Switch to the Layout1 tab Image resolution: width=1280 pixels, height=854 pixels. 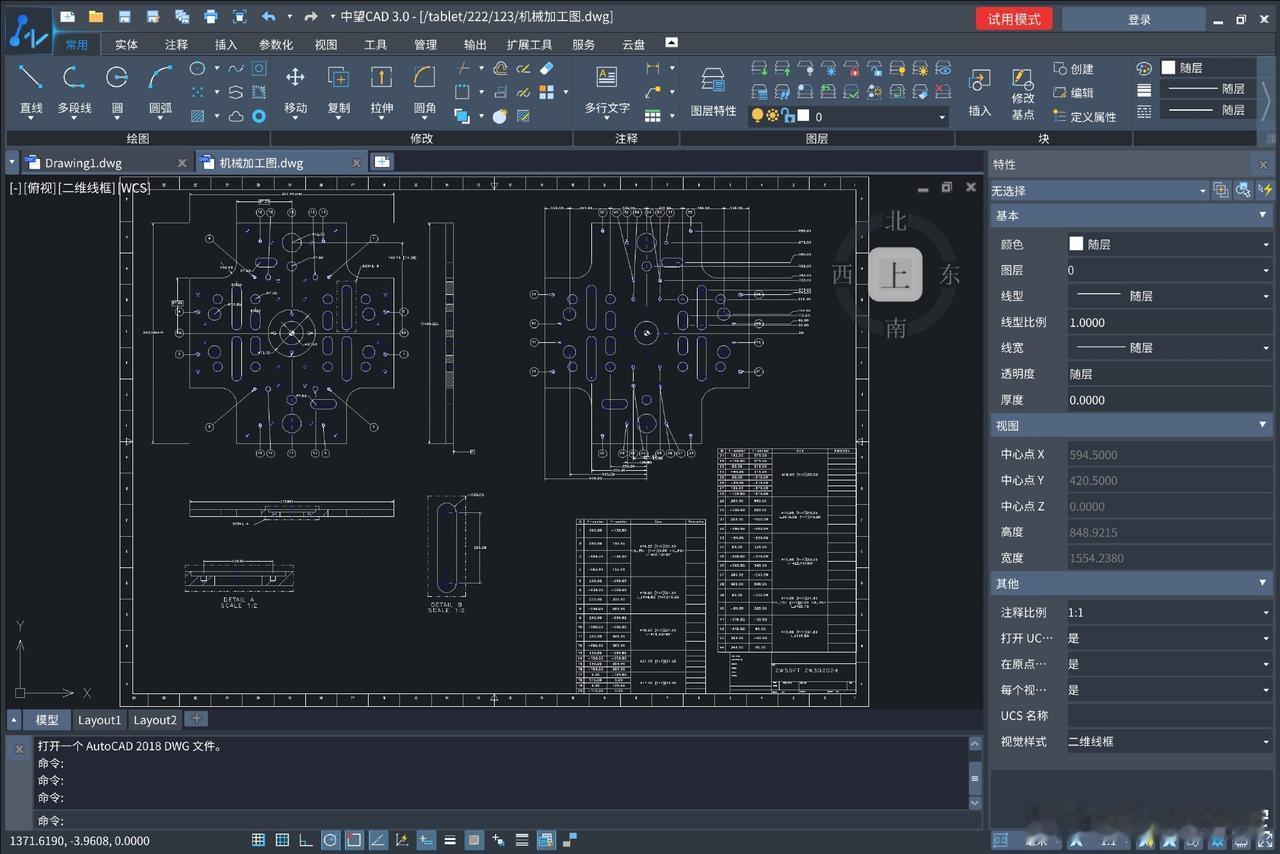click(99, 720)
